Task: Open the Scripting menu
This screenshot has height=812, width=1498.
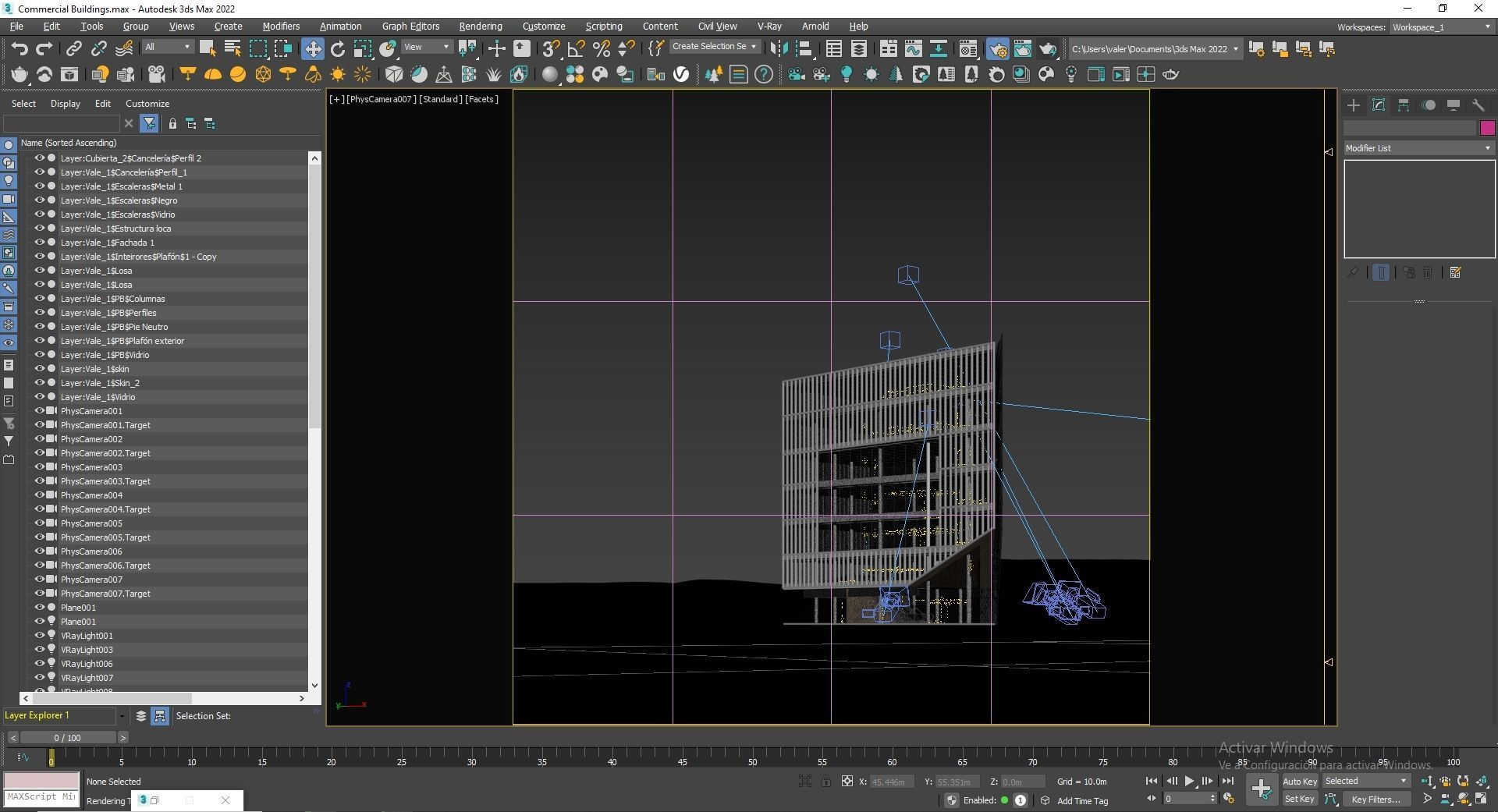Action: tap(603, 27)
